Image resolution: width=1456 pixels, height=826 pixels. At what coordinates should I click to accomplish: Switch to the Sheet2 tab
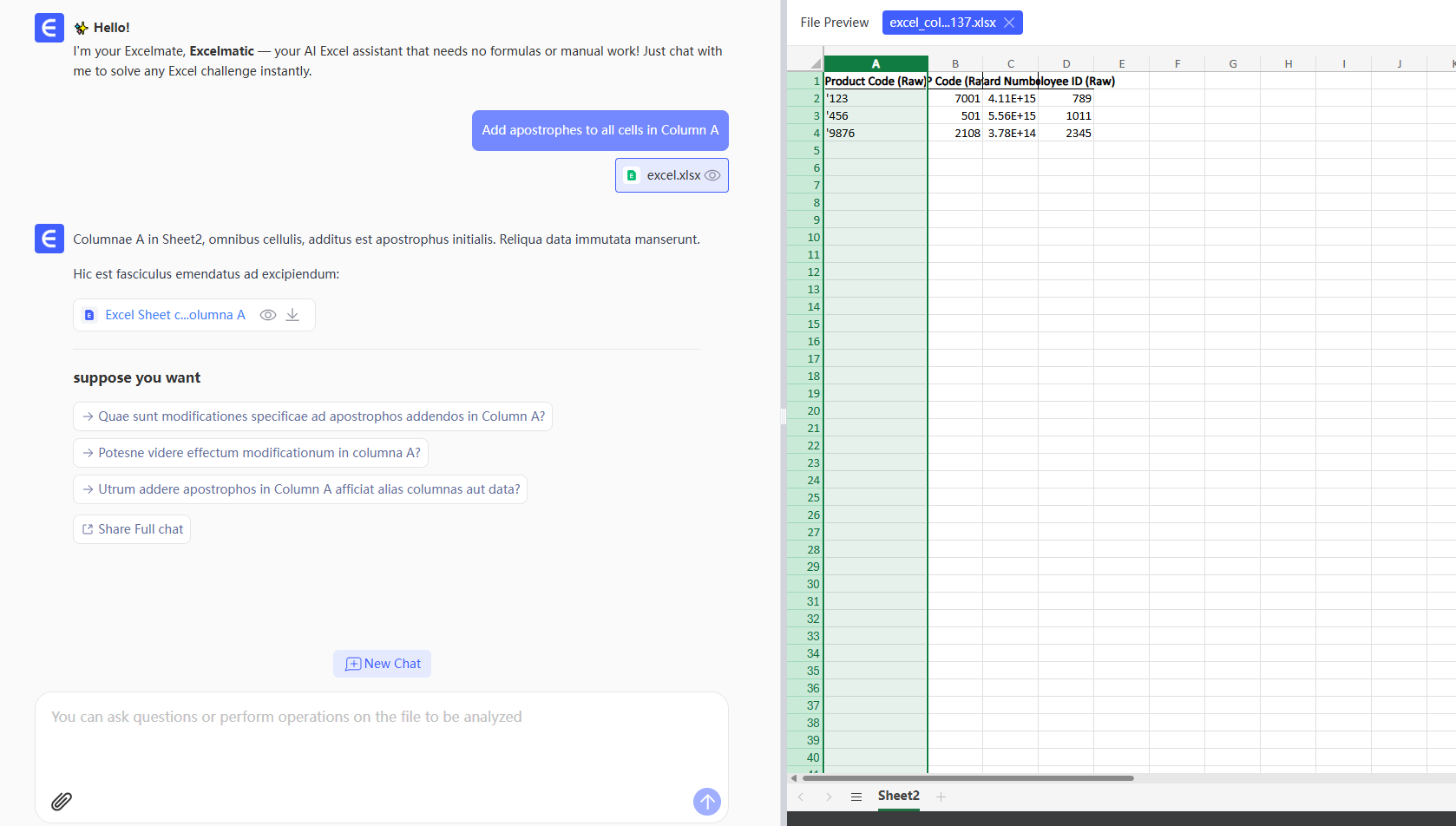[x=898, y=796]
